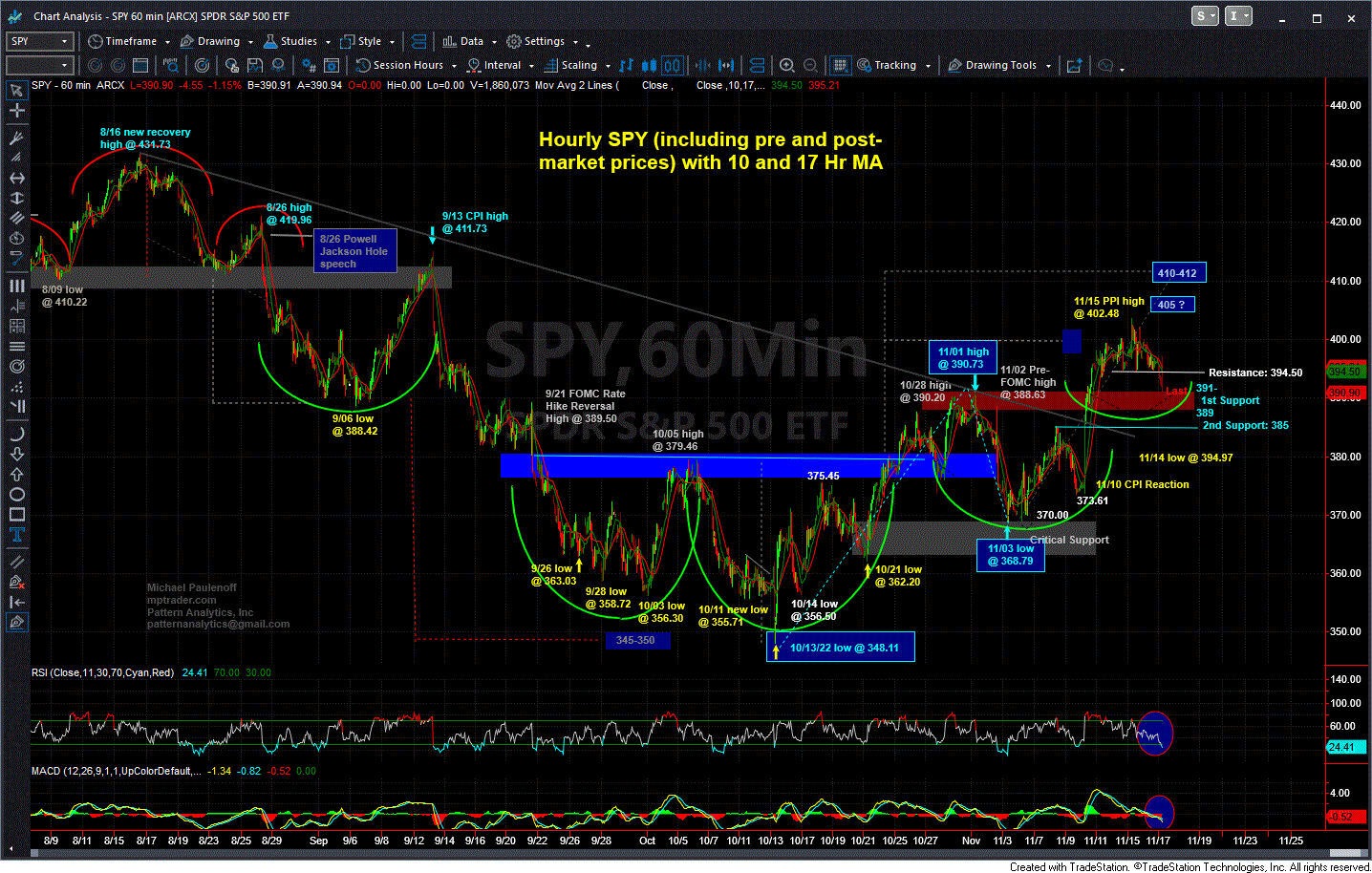Open the Data menu

463,41
